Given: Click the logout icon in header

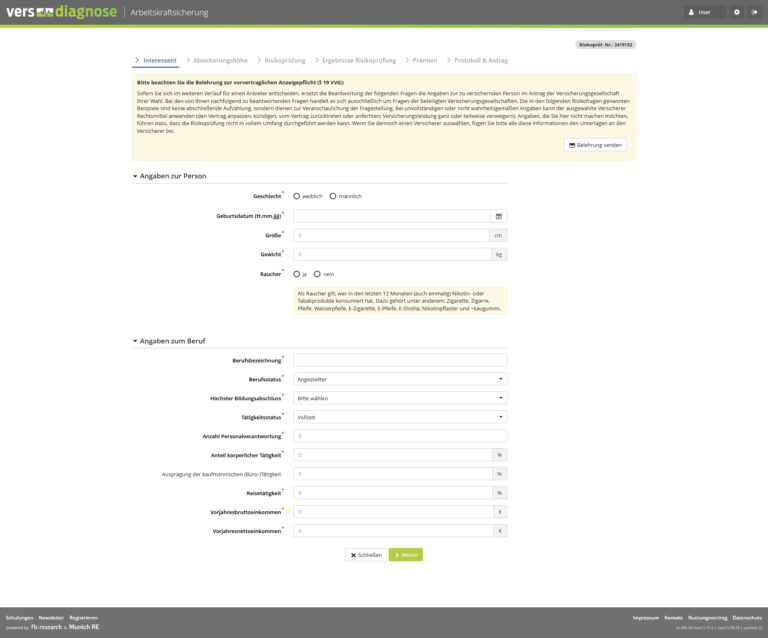Looking at the screenshot, I should [x=754, y=12].
